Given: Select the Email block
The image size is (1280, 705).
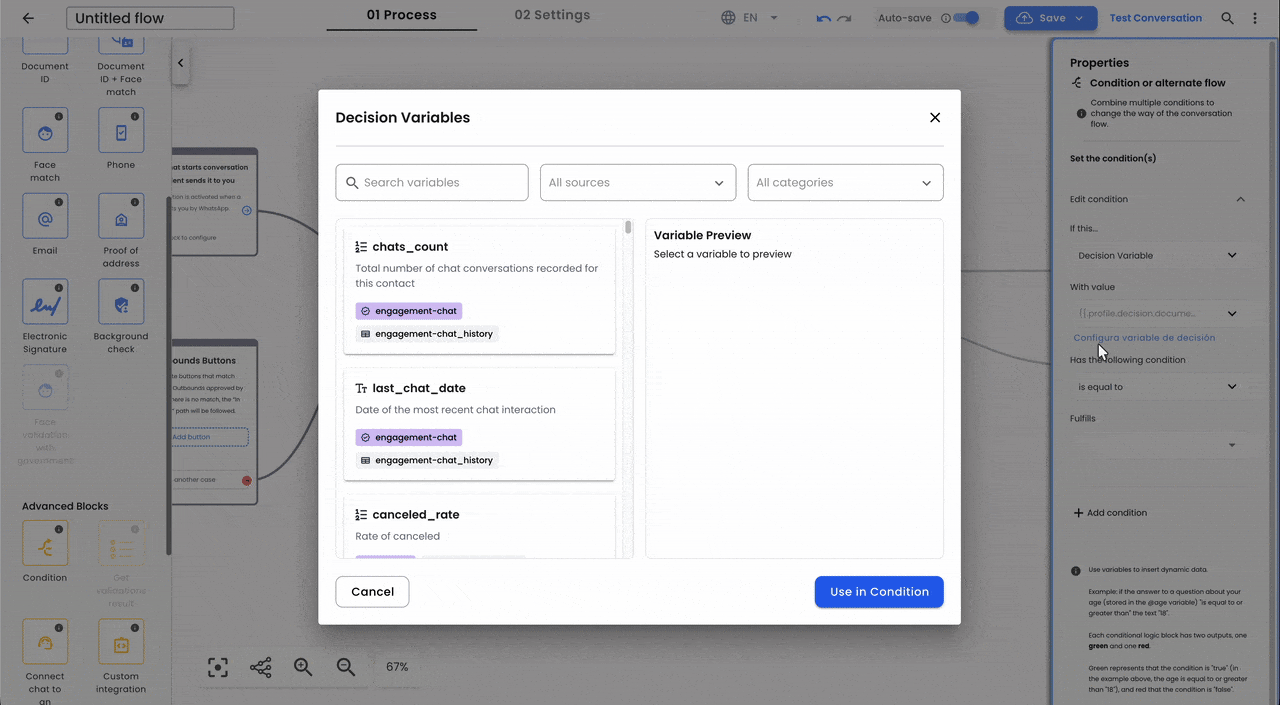Looking at the screenshot, I should pos(44,216).
